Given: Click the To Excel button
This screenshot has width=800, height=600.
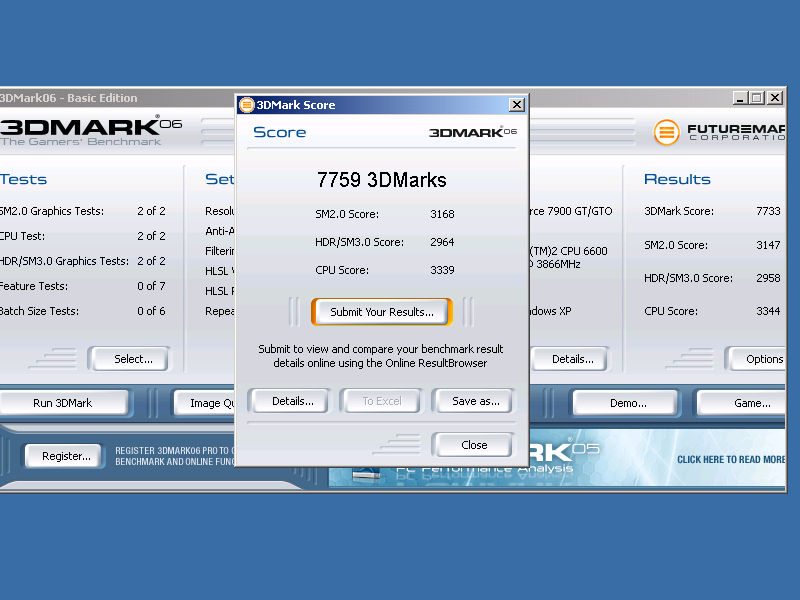Looking at the screenshot, I should 382,401.
